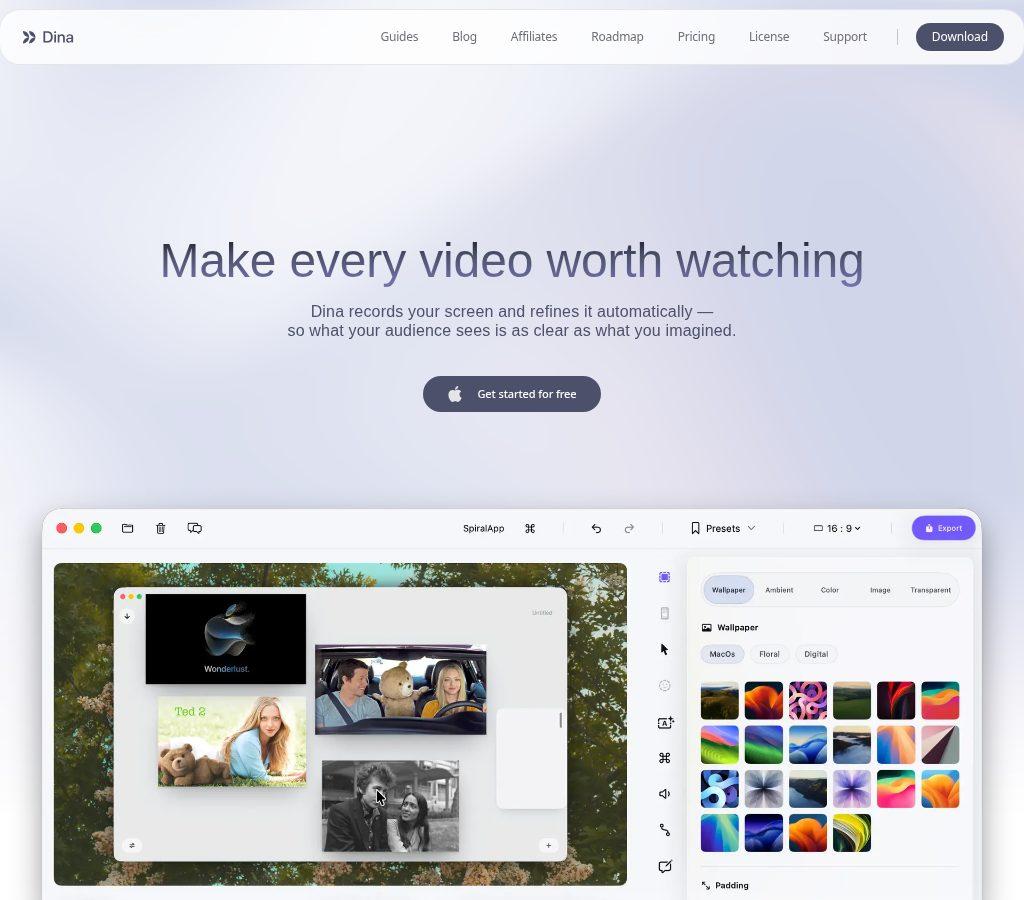Undo the last action with the undo arrow
This screenshot has width=1024, height=900.
pyautogui.click(x=596, y=528)
